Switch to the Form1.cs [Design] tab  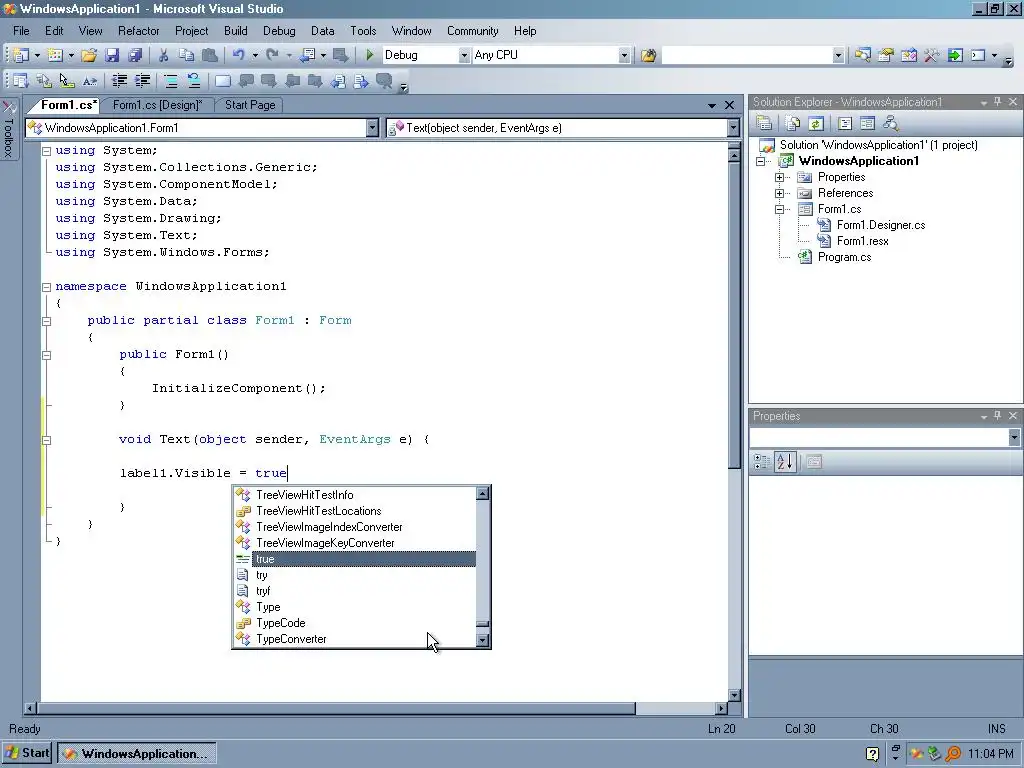pyautogui.click(x=157, y=104)
